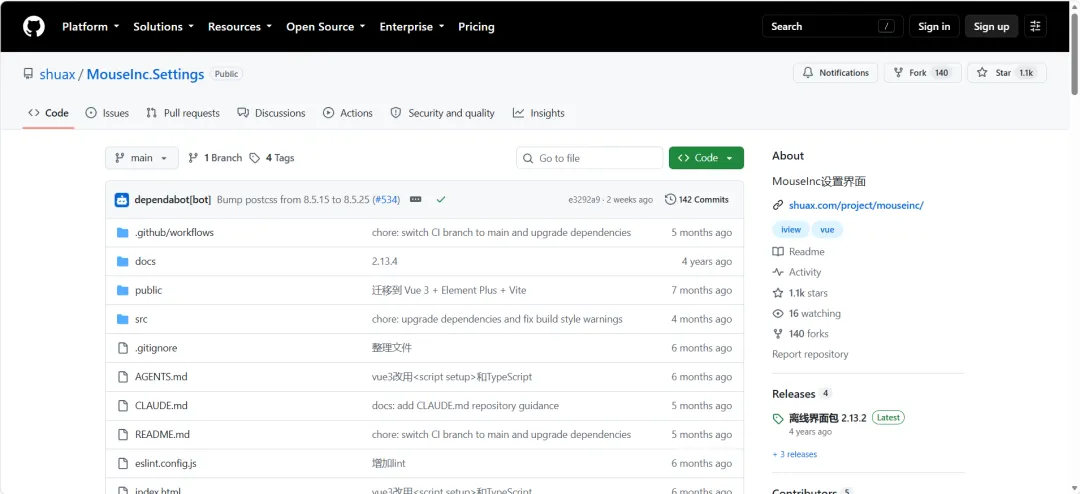Switch to the Actions tab

point(348,113)
